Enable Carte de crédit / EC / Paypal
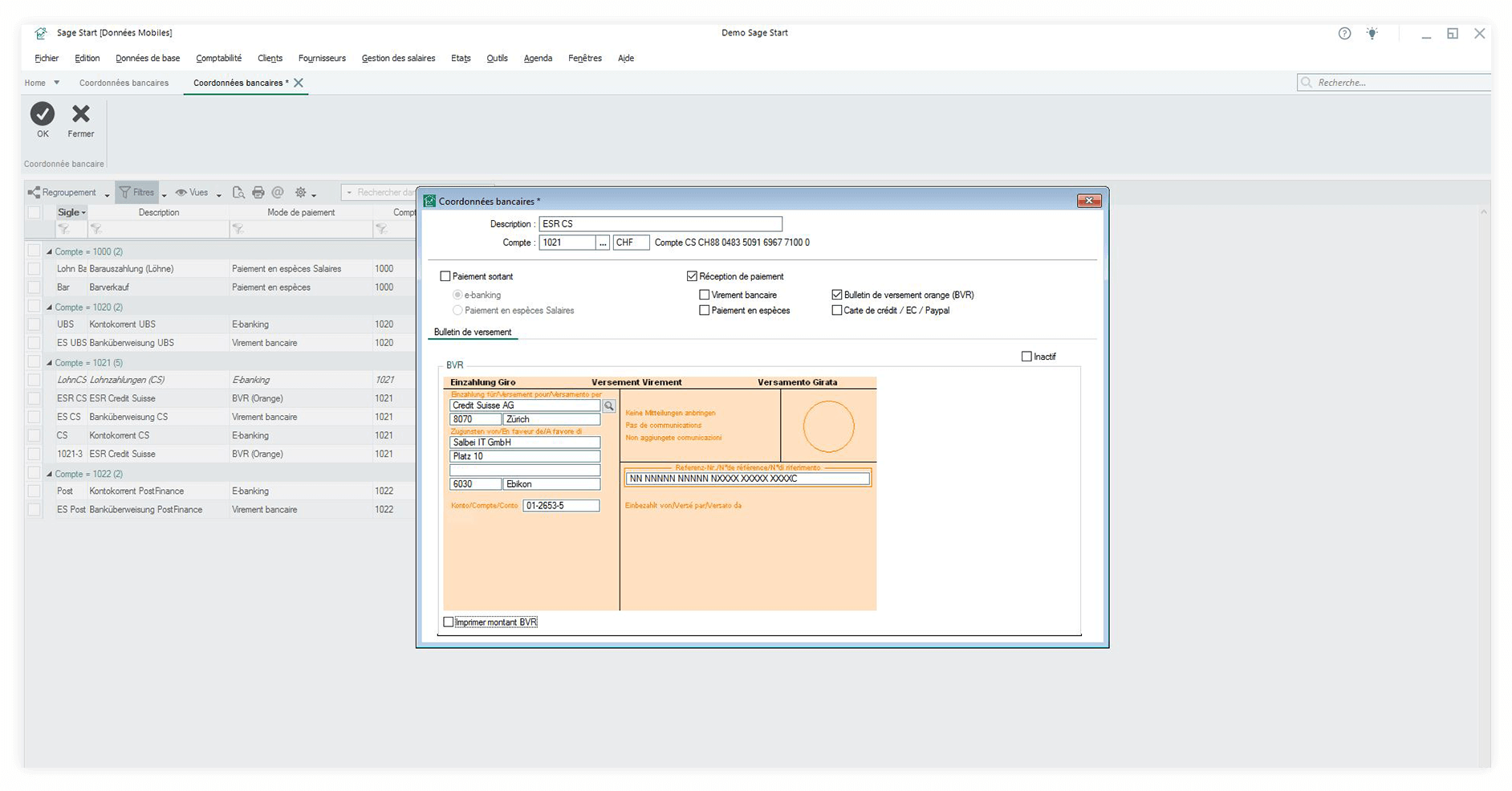Screen dimensions: 1512x791 click(x=837, y=310)
